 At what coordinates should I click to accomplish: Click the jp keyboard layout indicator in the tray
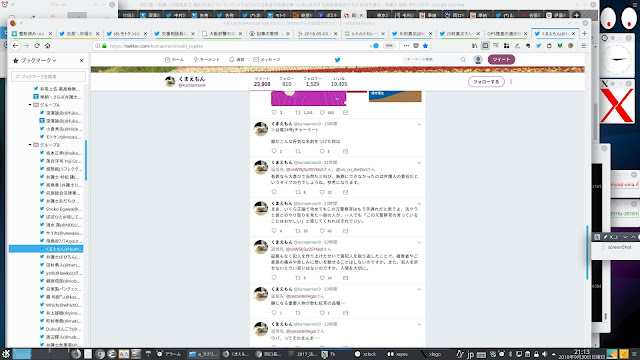click(470, 354)
